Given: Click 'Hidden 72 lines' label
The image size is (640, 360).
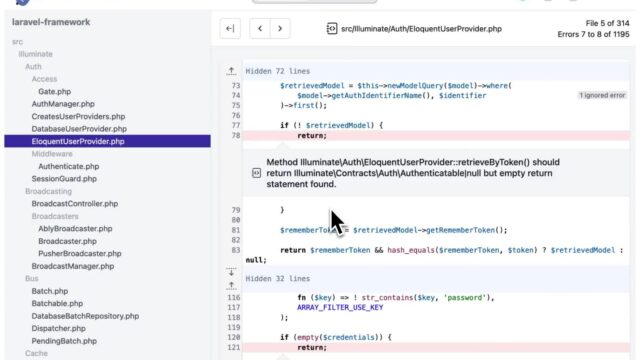Looking at the screenshot, I should tap(278, 71).
